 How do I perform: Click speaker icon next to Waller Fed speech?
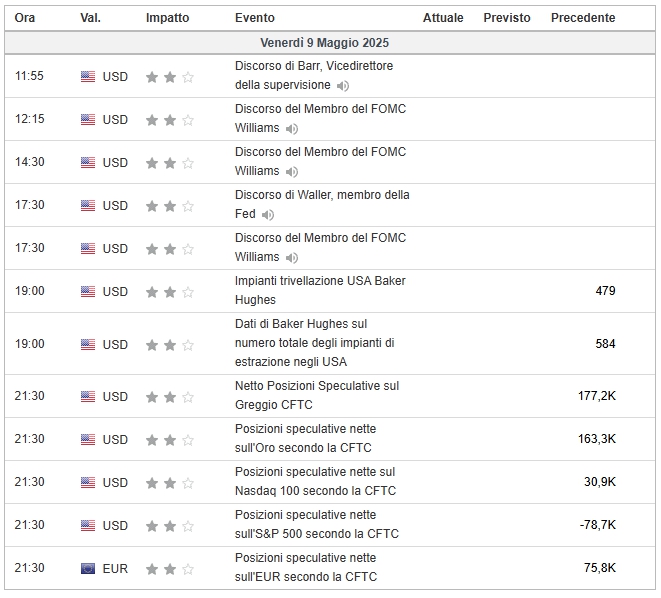(268, 215)
